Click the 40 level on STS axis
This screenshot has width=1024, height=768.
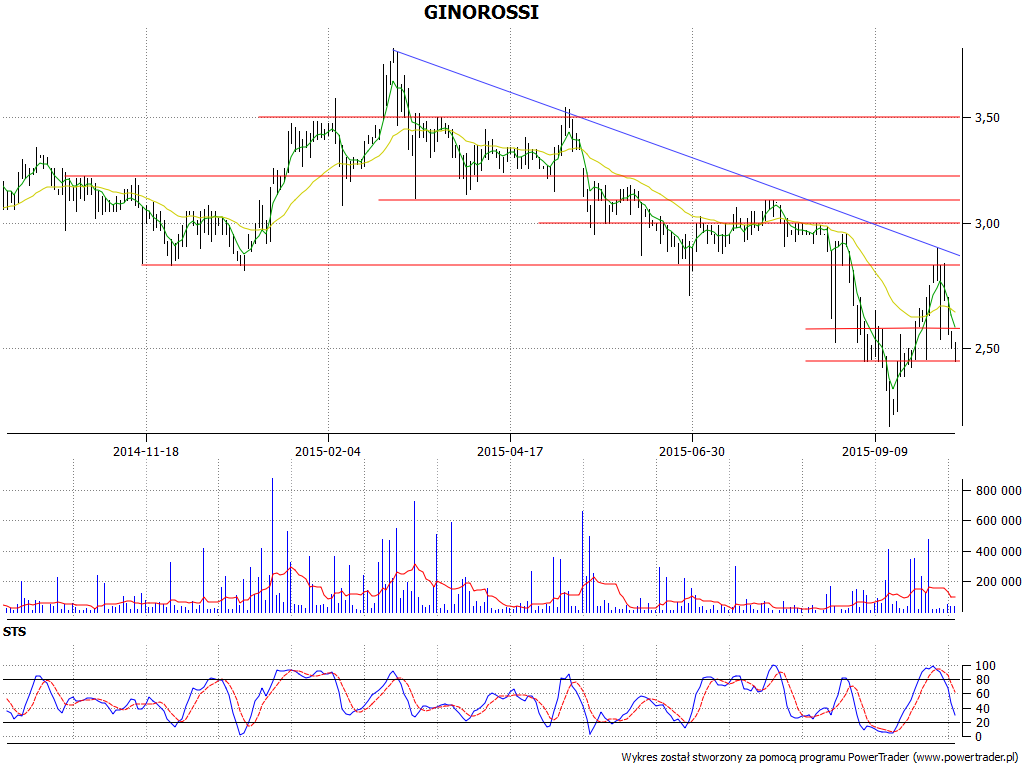[985, 709]
